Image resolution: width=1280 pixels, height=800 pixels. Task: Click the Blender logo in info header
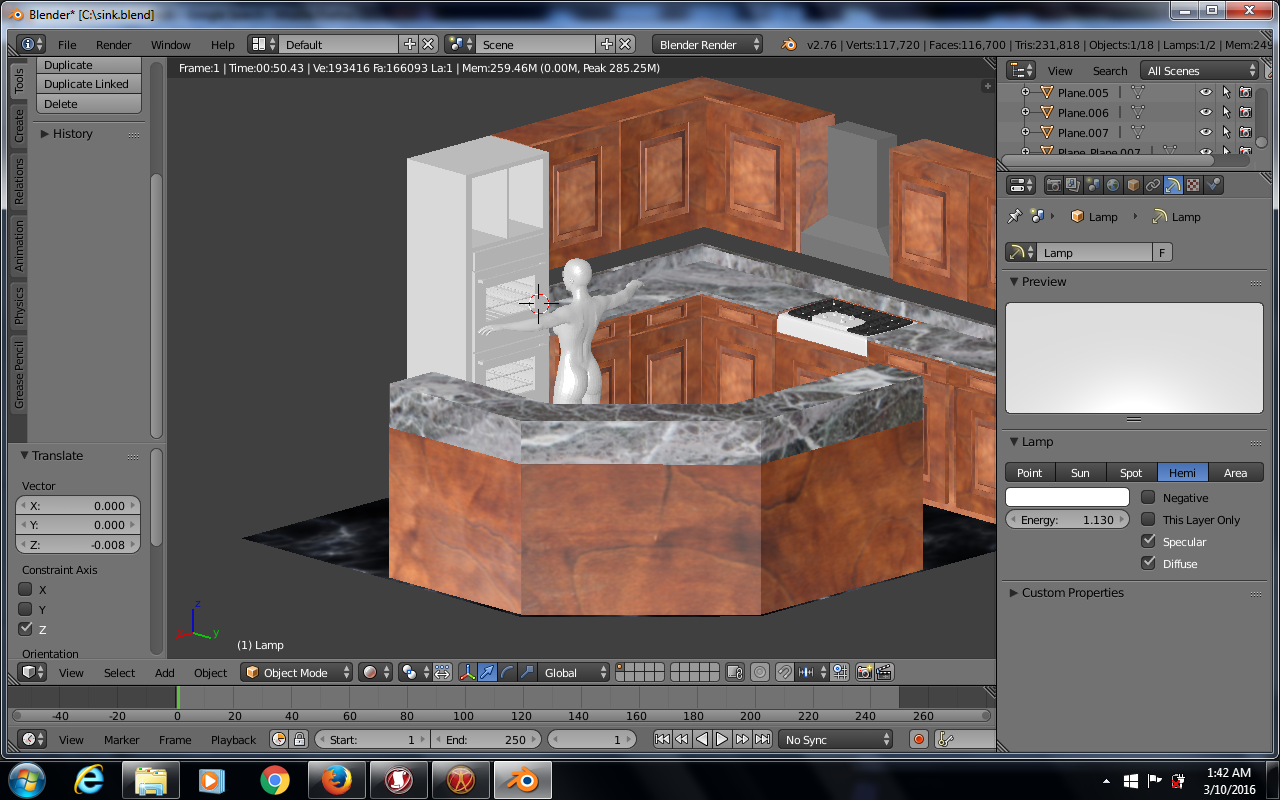point(790,44)
